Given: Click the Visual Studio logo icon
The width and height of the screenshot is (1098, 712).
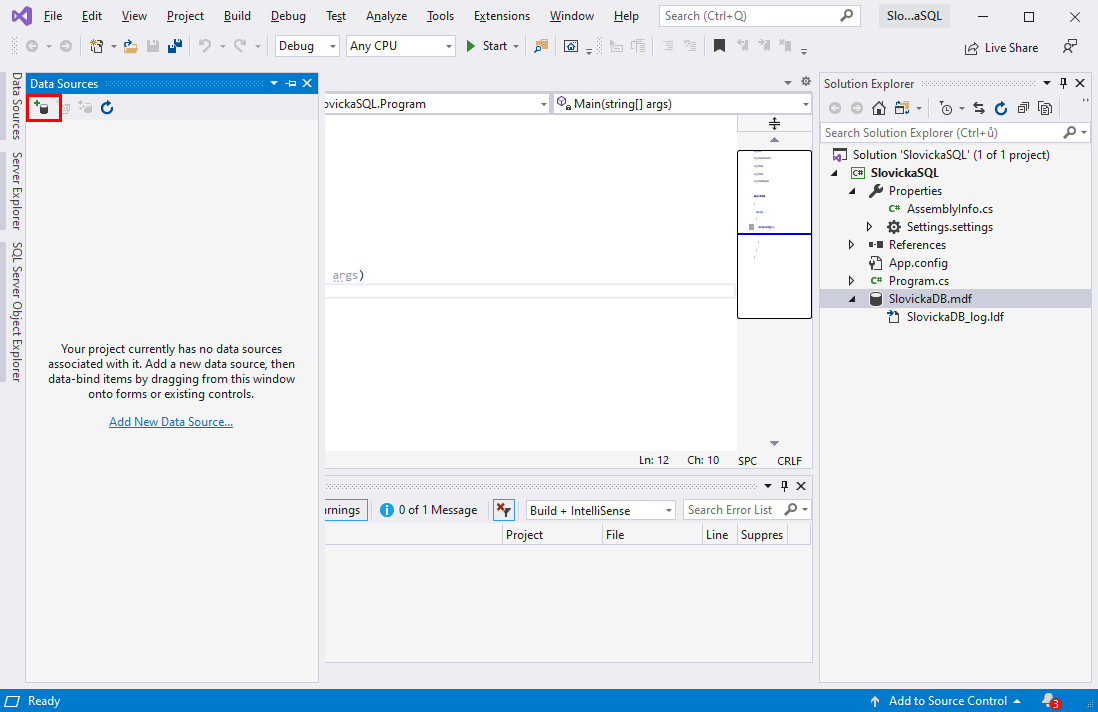Looking at the screenshot, I should 22,15.
